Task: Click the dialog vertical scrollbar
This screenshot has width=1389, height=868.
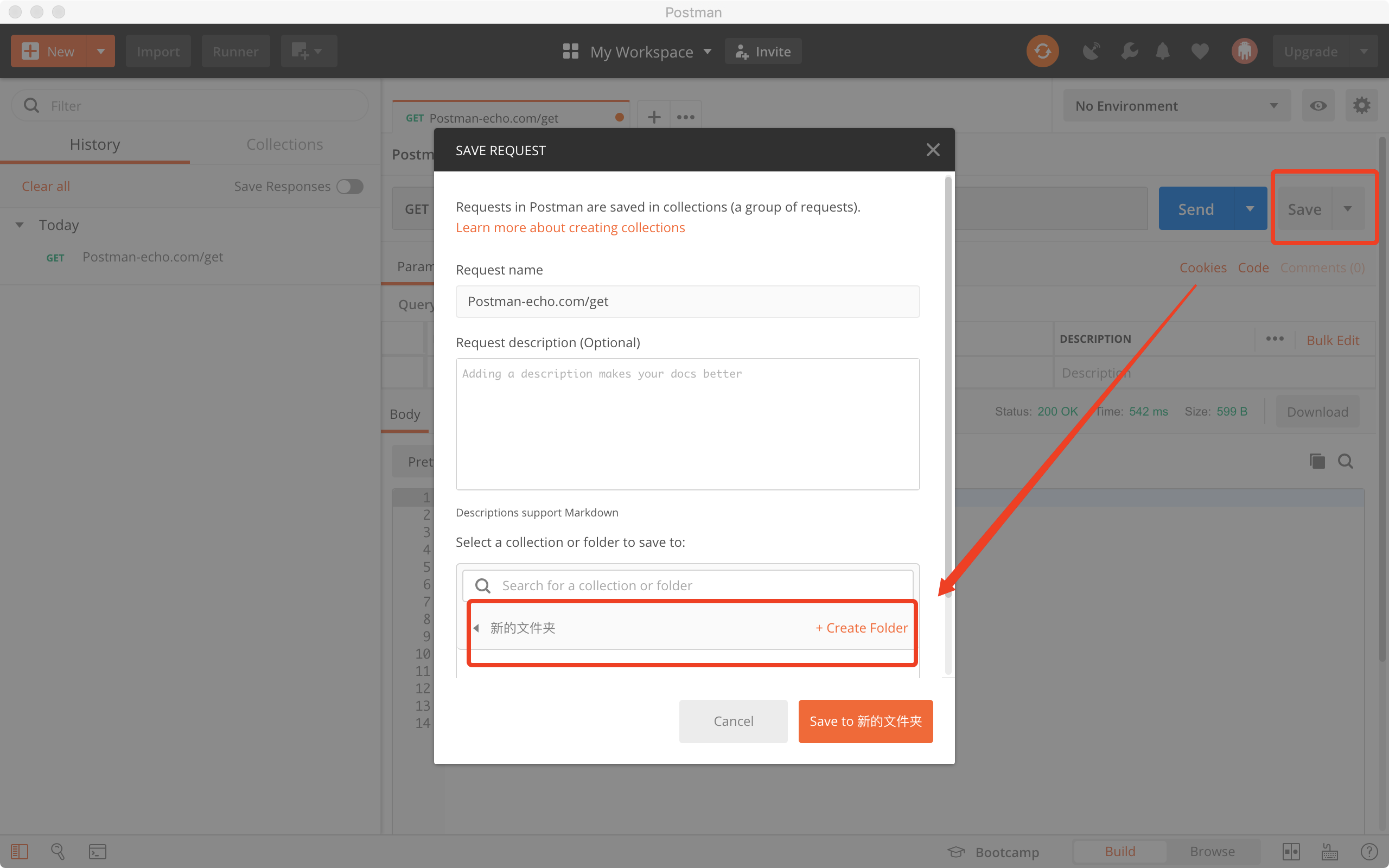Action: pos(948,388)
